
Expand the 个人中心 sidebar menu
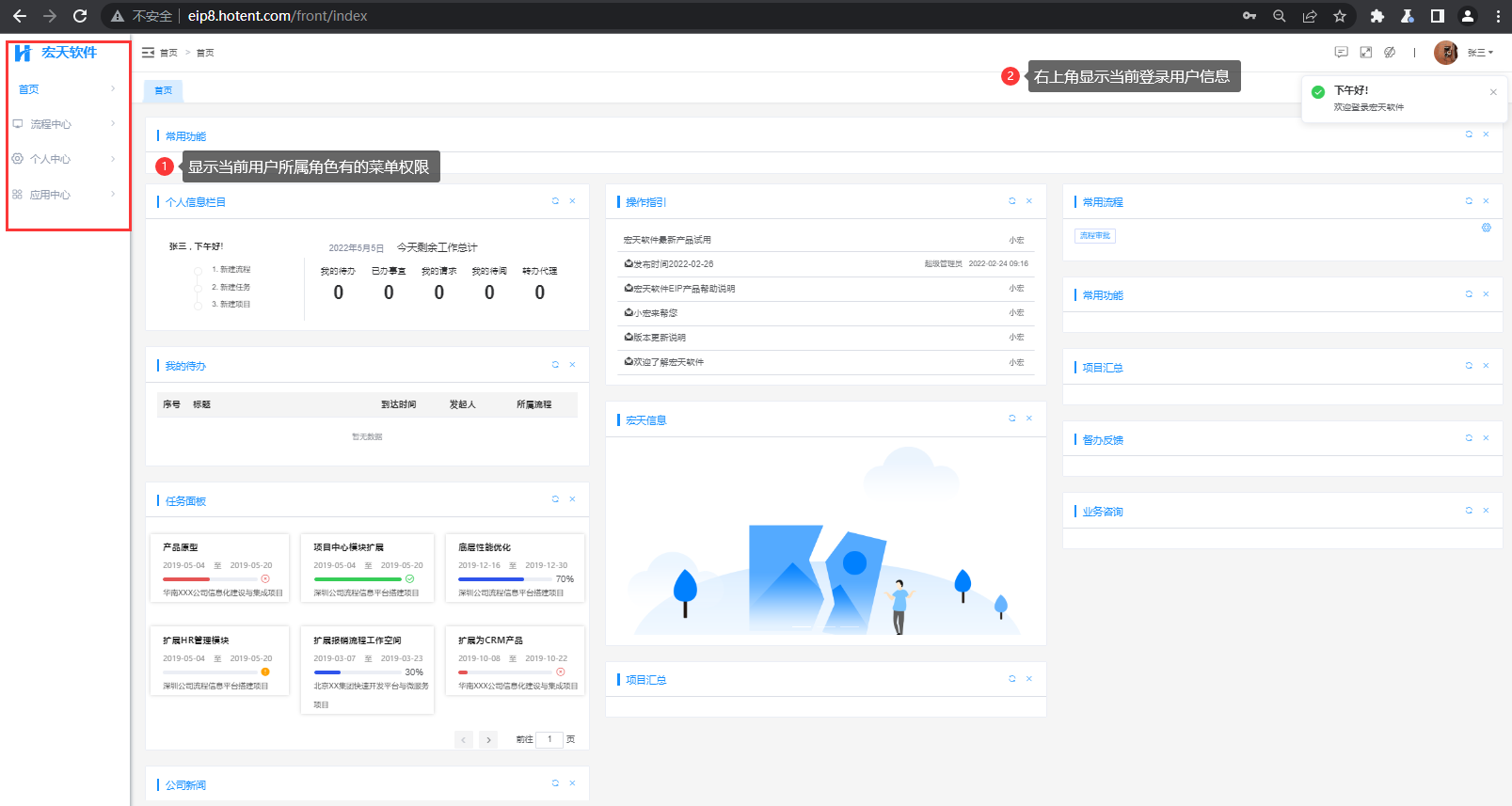click(x=64, y=159)
